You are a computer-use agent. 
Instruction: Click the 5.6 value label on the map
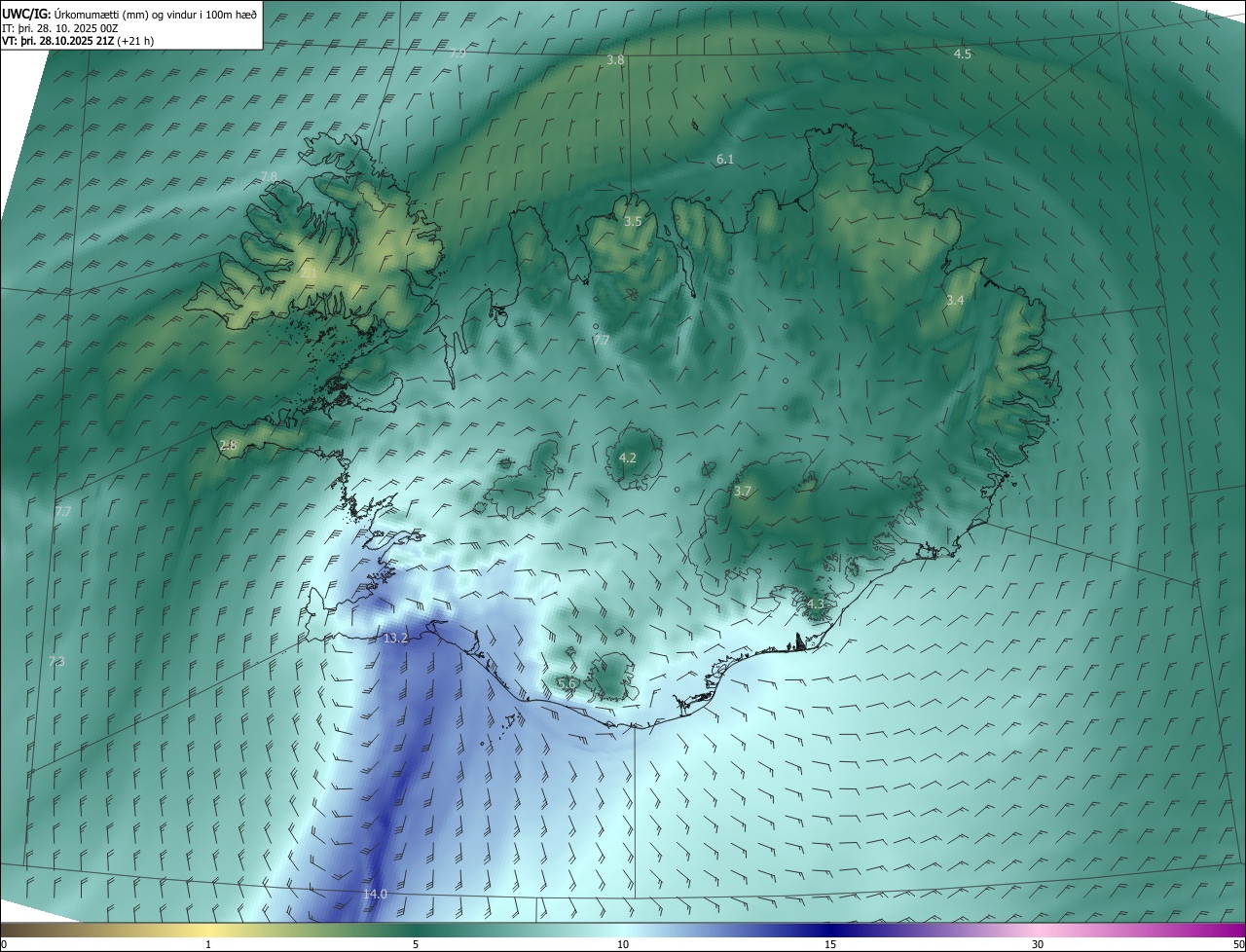click(x=567, y=684)
